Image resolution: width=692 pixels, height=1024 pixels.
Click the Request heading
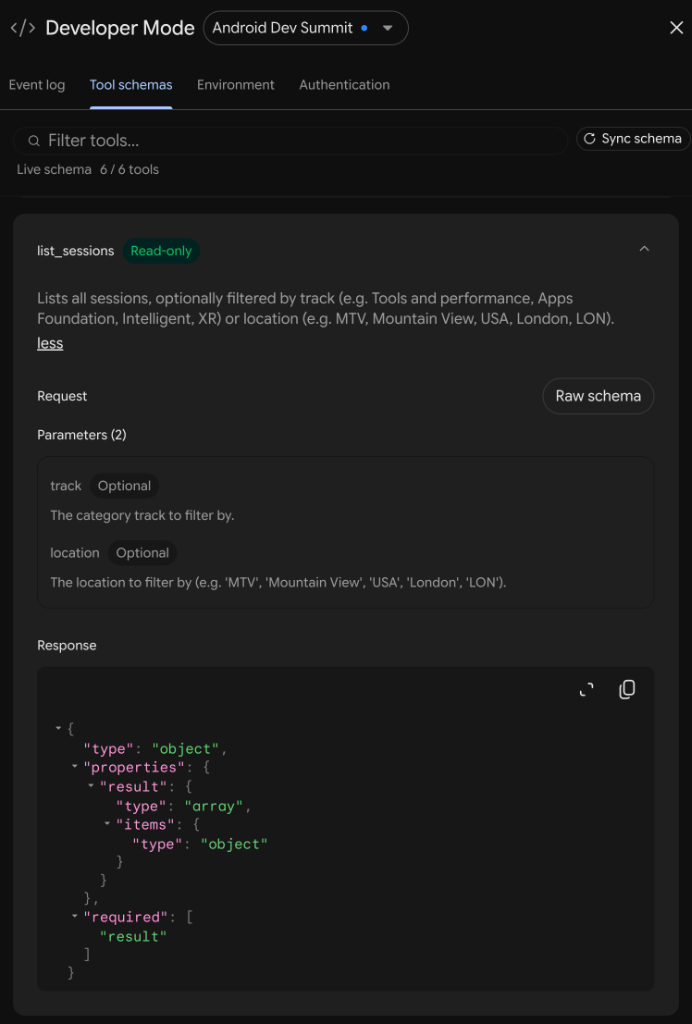coord(62,396)
